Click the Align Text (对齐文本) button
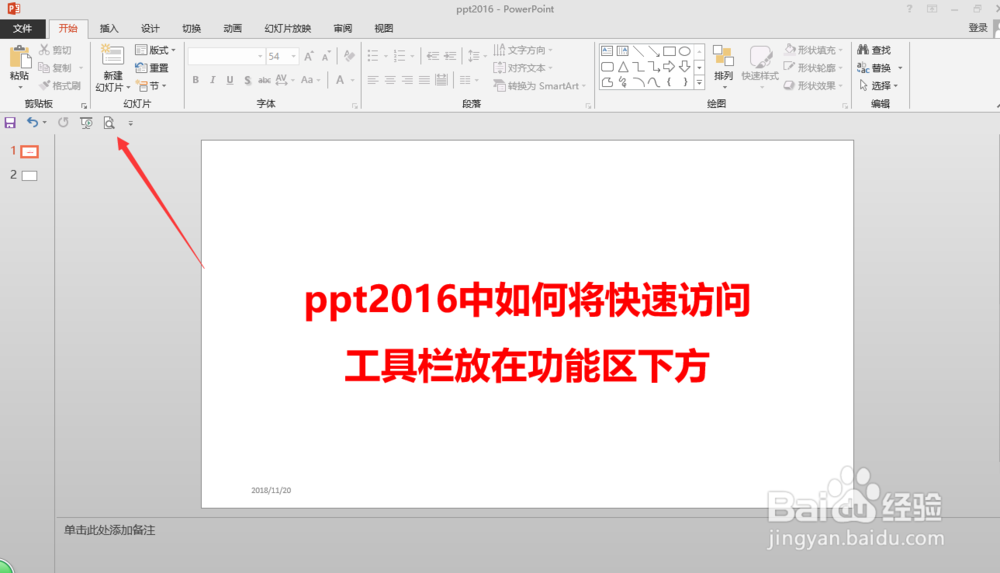 523,68
